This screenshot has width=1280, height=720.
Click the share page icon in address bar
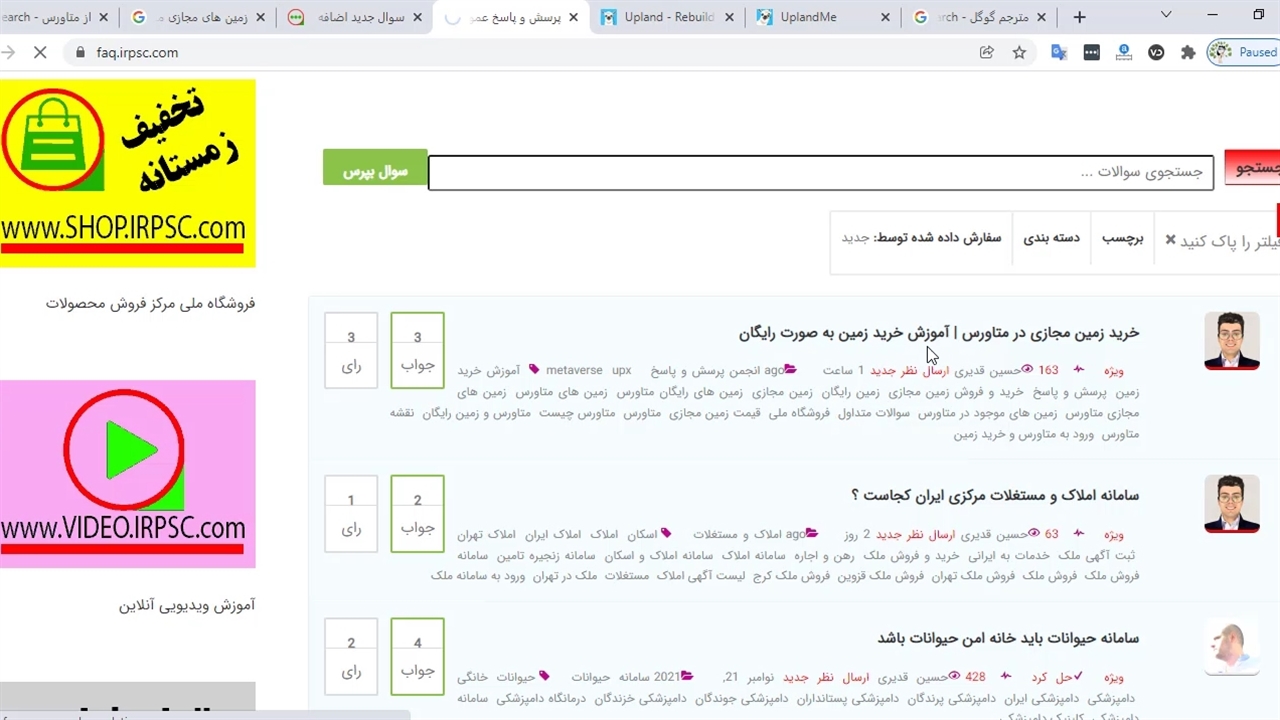[x=987, y=52]
